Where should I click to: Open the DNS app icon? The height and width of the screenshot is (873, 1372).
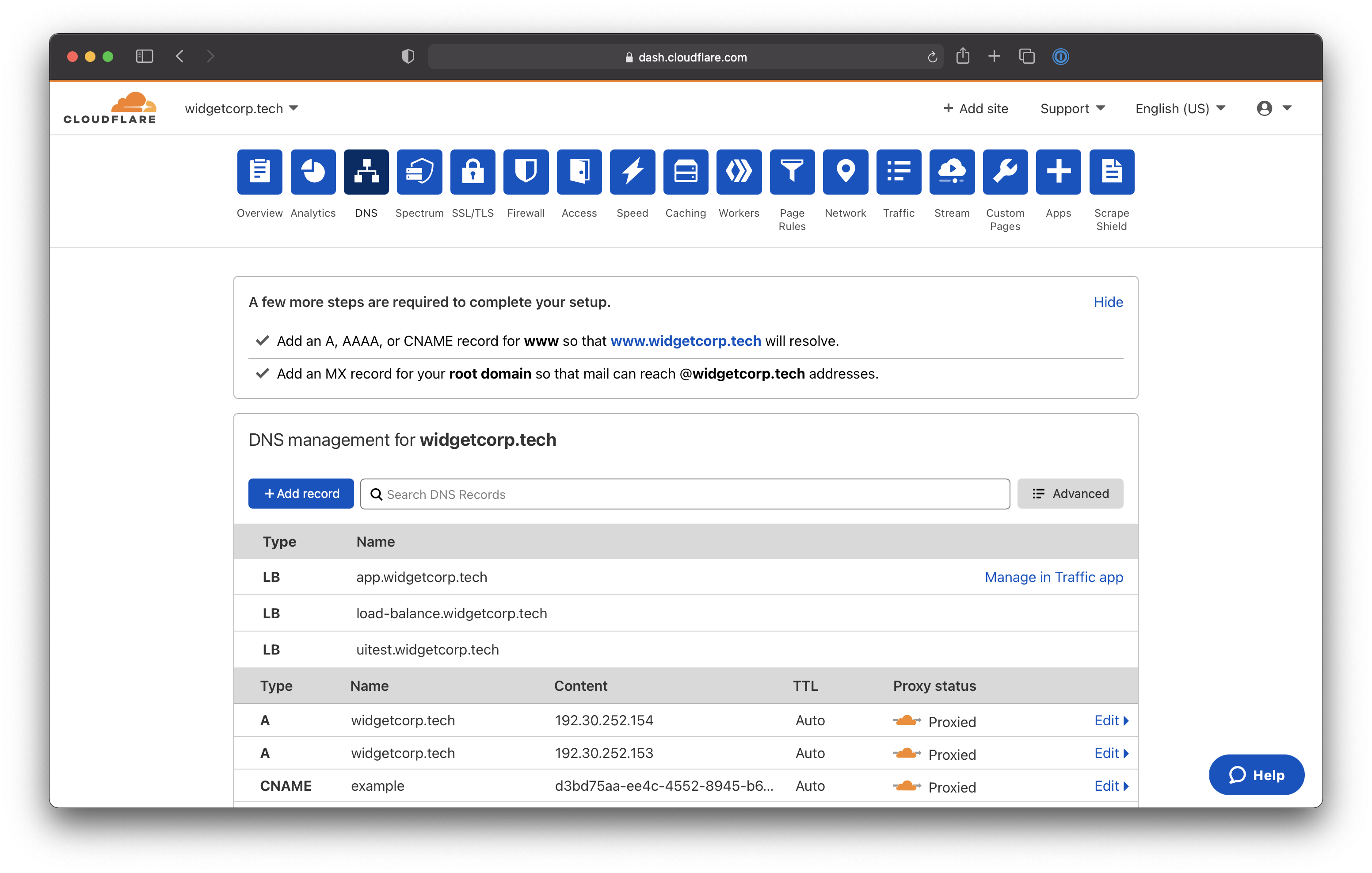pyautogui.click(x=366, y=172)
